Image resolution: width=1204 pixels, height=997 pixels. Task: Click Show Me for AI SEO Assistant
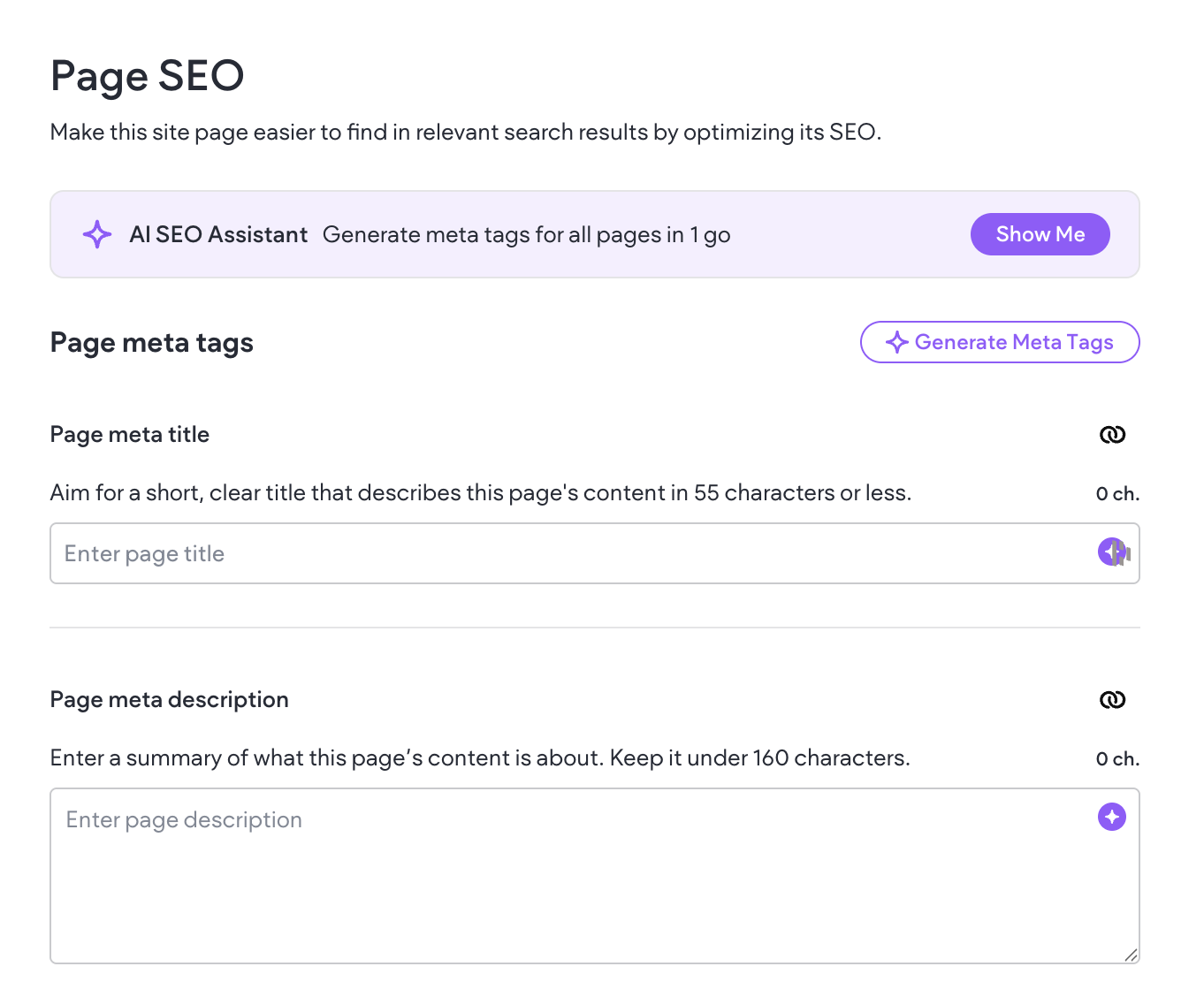tap(1040, 234)
